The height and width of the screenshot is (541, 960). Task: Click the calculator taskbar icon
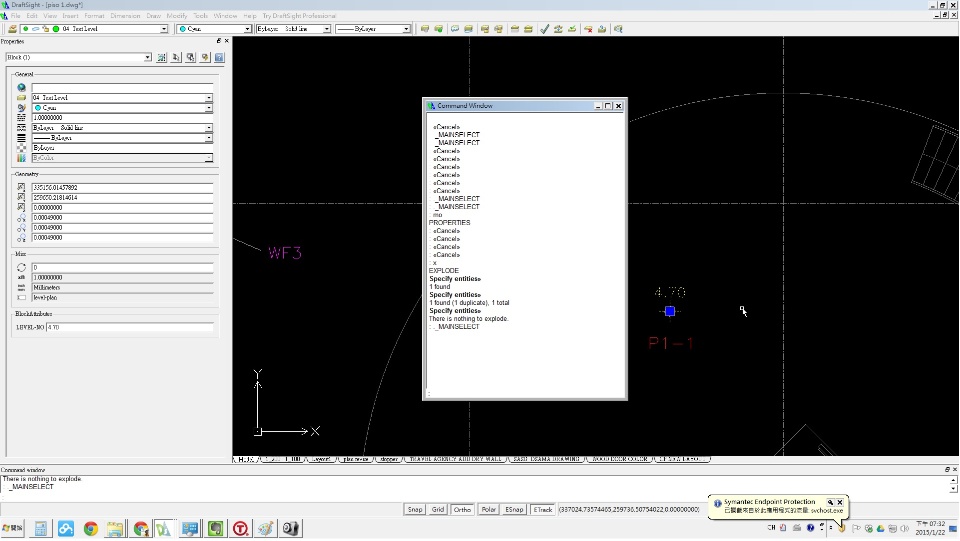[x=40, y=529]
